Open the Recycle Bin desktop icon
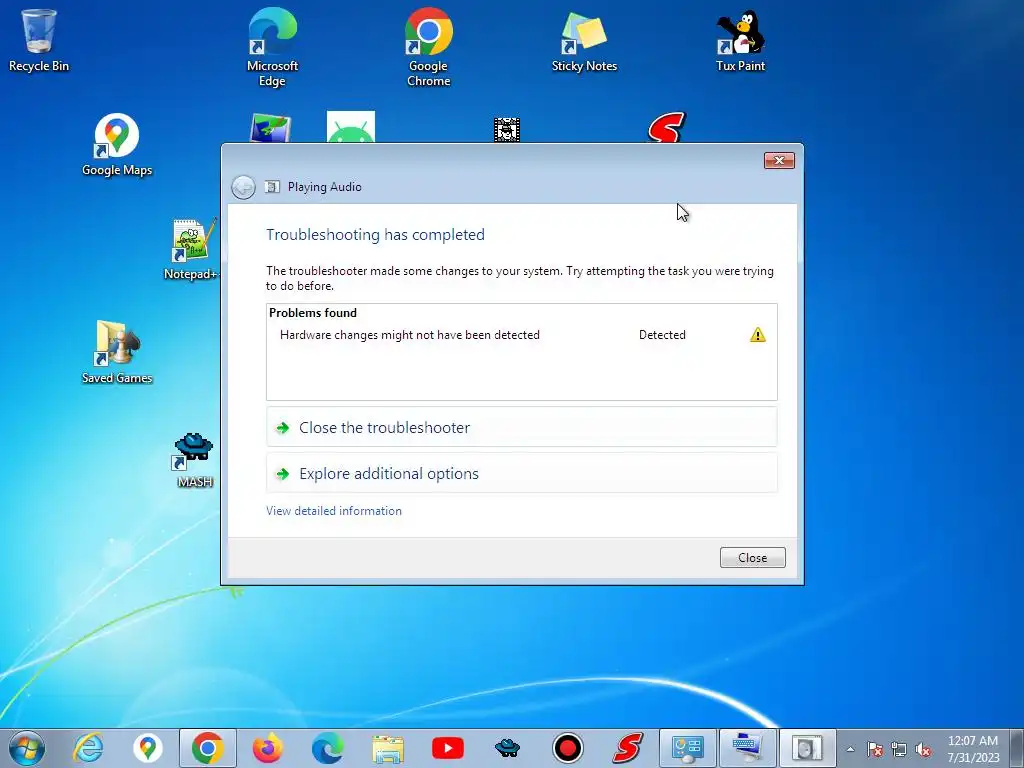The image size is (1024, 768). pyautogui.click(x=39, y=40)
